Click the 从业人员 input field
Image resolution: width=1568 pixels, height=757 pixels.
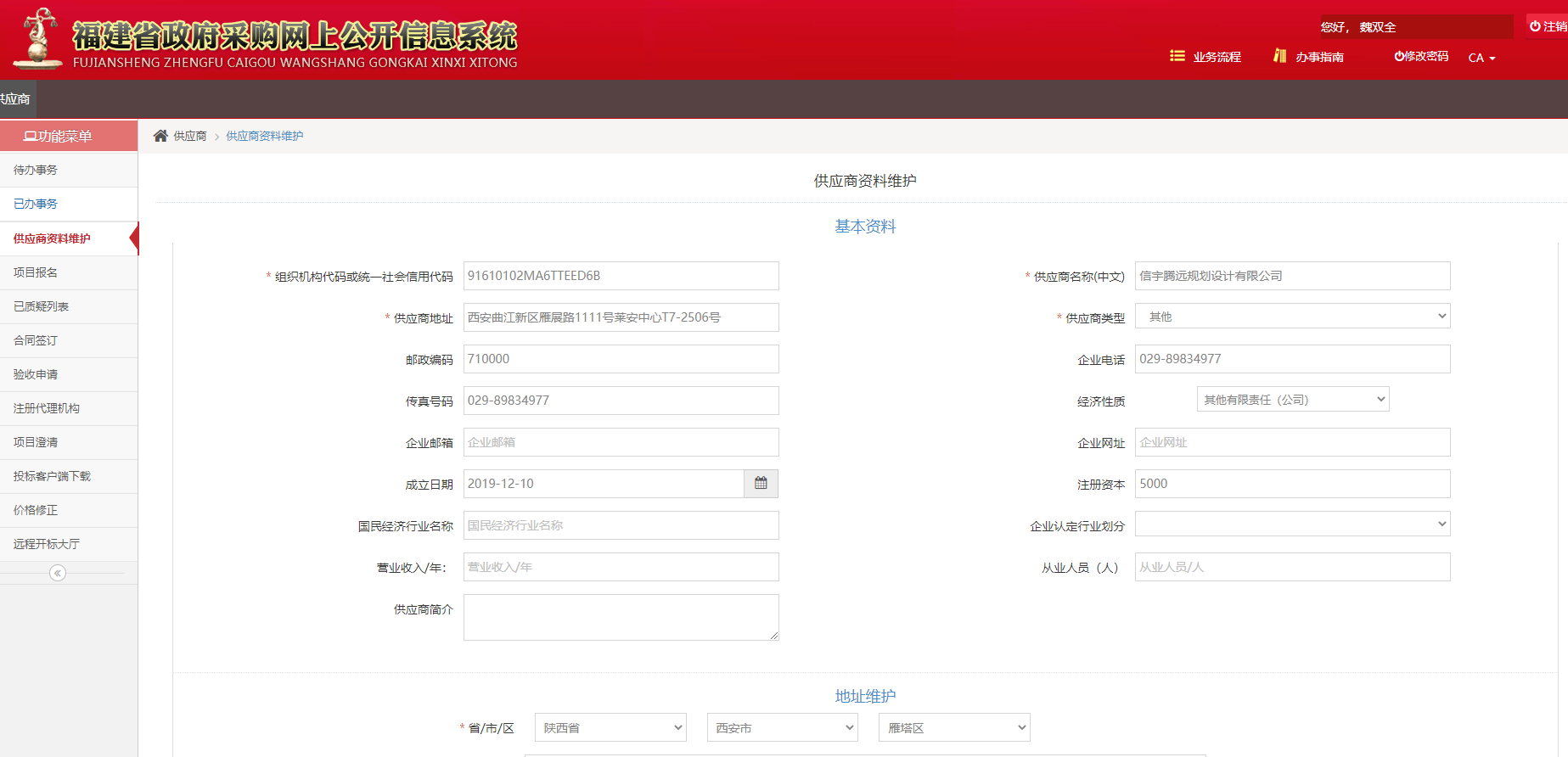tap(1292, 567)
